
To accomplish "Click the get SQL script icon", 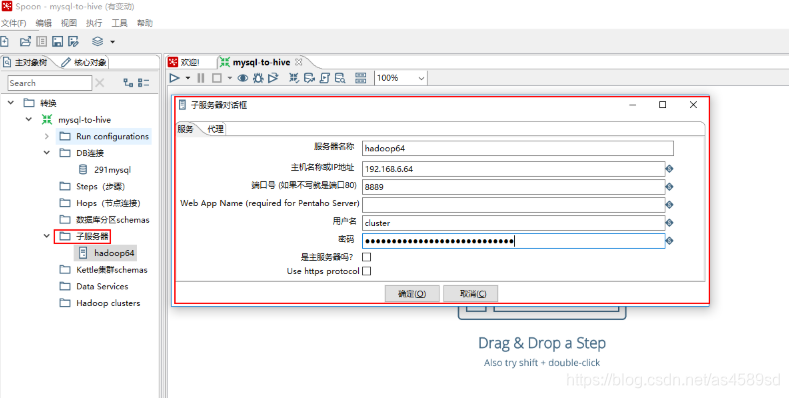I will click(x=325, y=78).
